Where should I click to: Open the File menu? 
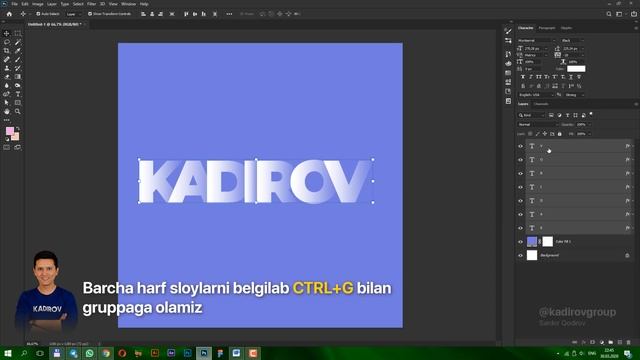pos(14,4)
